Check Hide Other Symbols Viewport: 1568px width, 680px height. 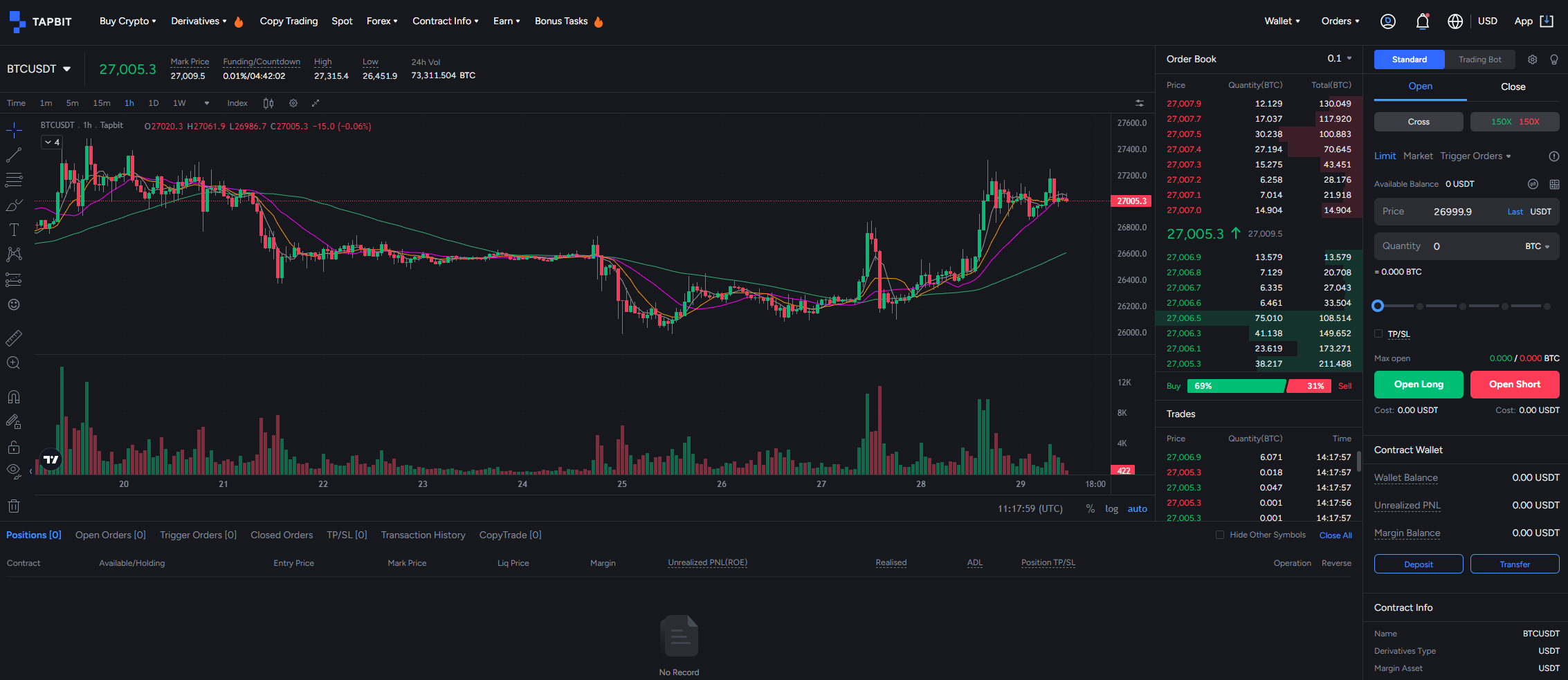[x=1220, y=535]
